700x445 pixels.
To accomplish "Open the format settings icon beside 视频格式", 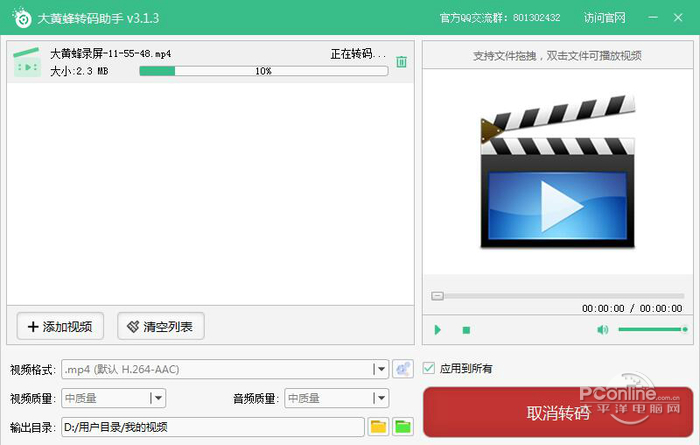I will 403,369.
